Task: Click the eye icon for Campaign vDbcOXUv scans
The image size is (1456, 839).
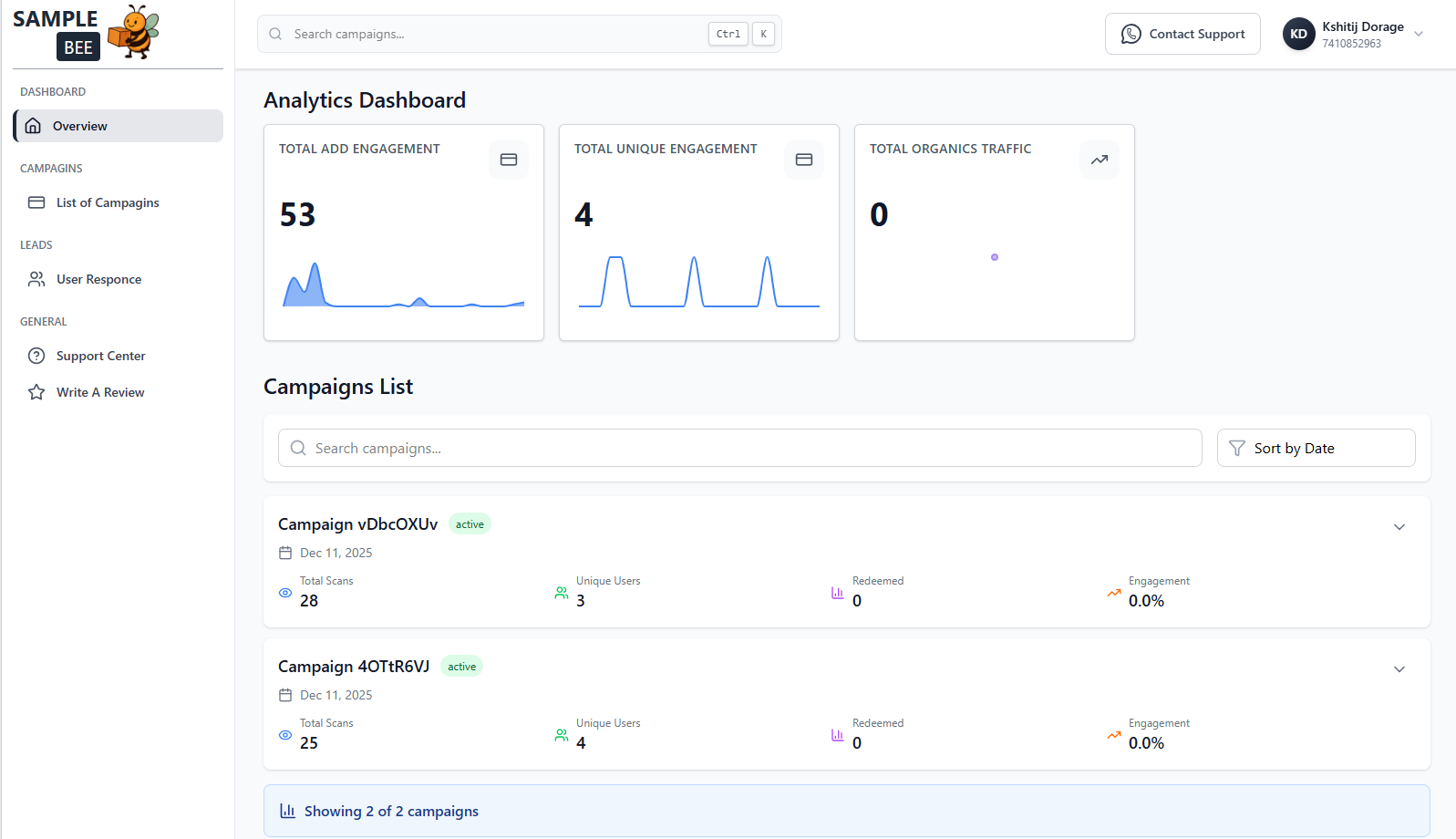Action: point(285,593)
